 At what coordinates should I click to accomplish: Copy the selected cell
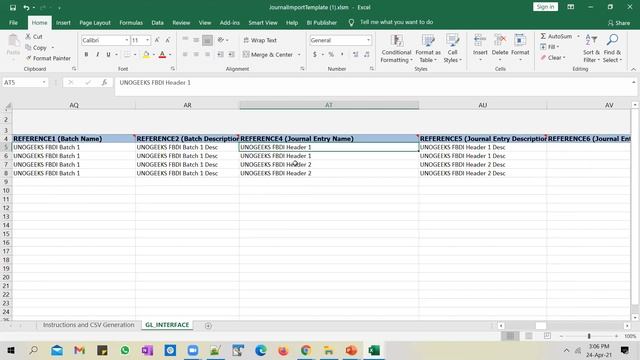[x=36, y=47]
